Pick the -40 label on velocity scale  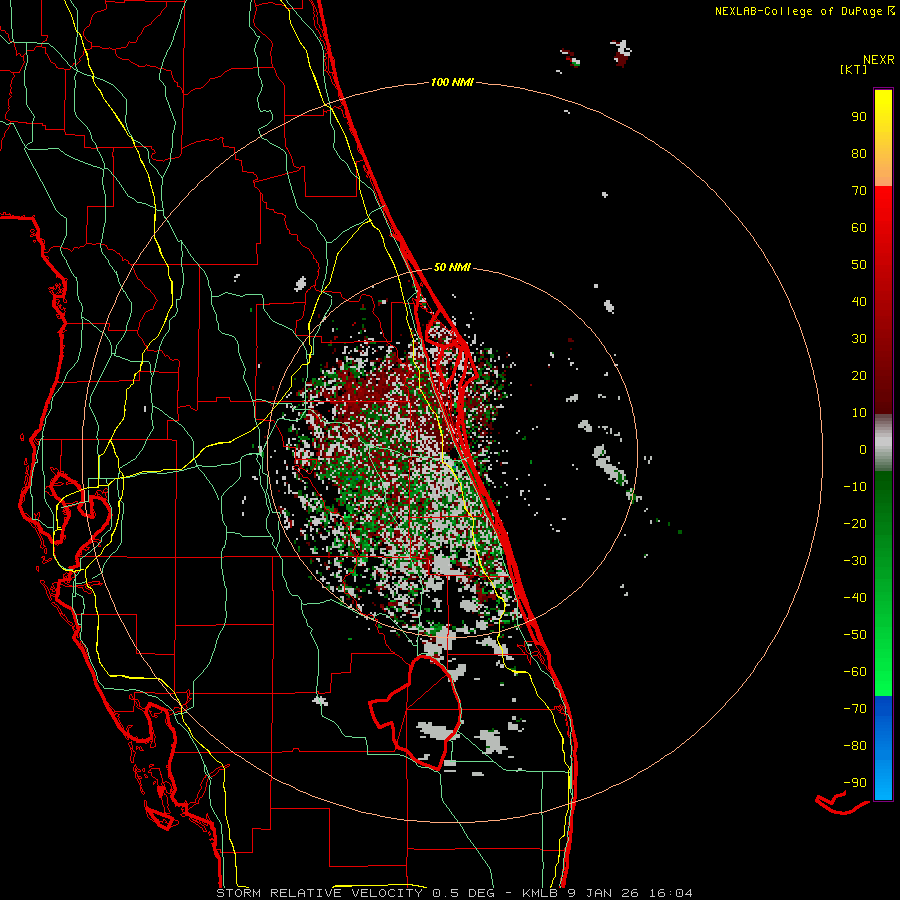point(855,598)
